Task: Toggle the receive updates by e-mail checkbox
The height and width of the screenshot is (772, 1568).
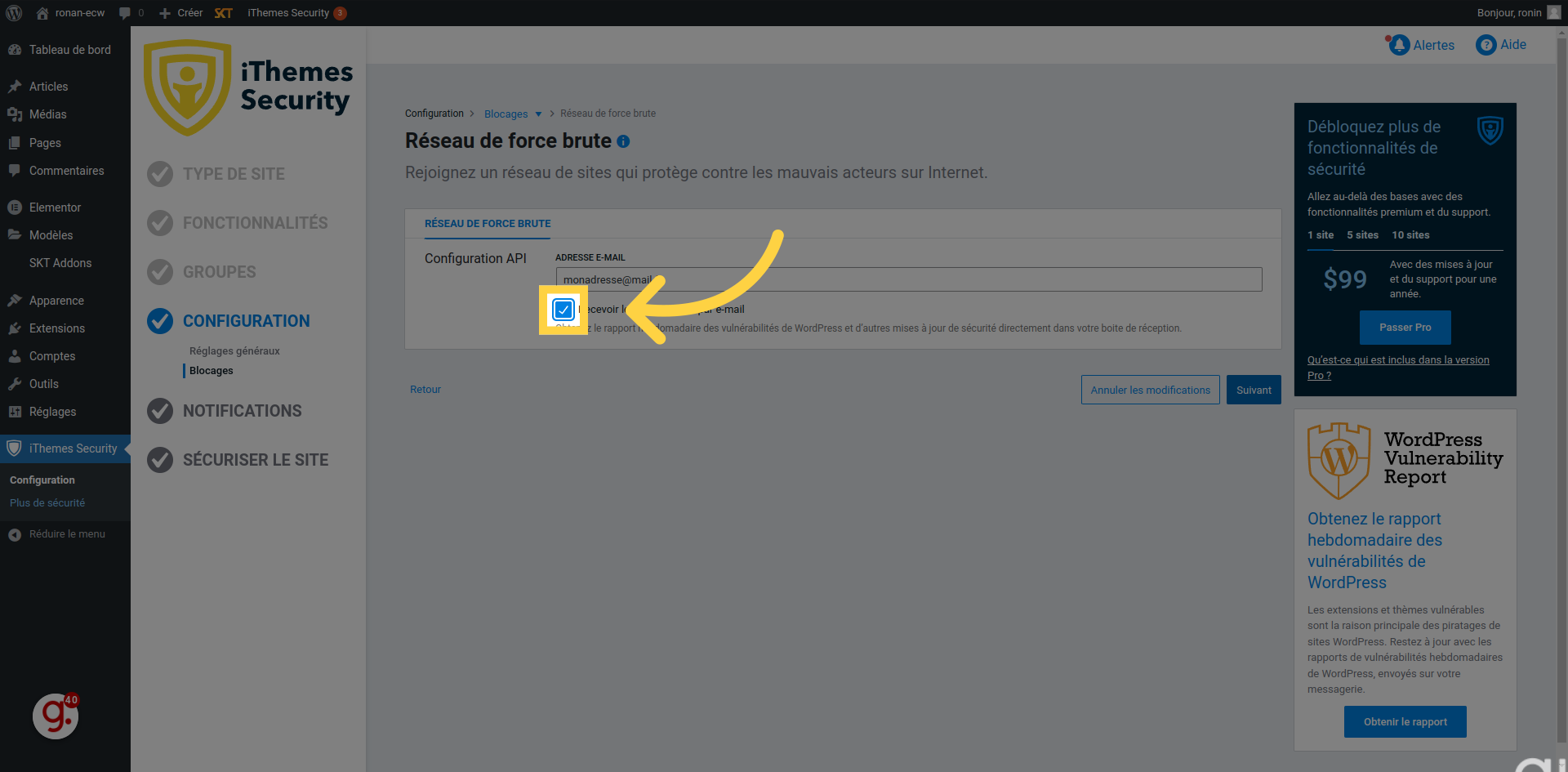Action: click(x=563, y=310)
